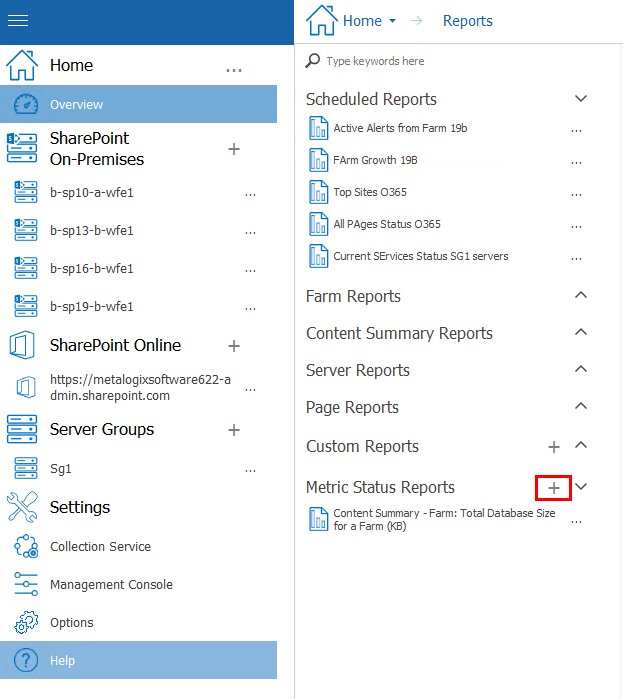623x699 pixels.
Task: Expand the Content Summary Reports section
Action: click(x=581, y=332)
